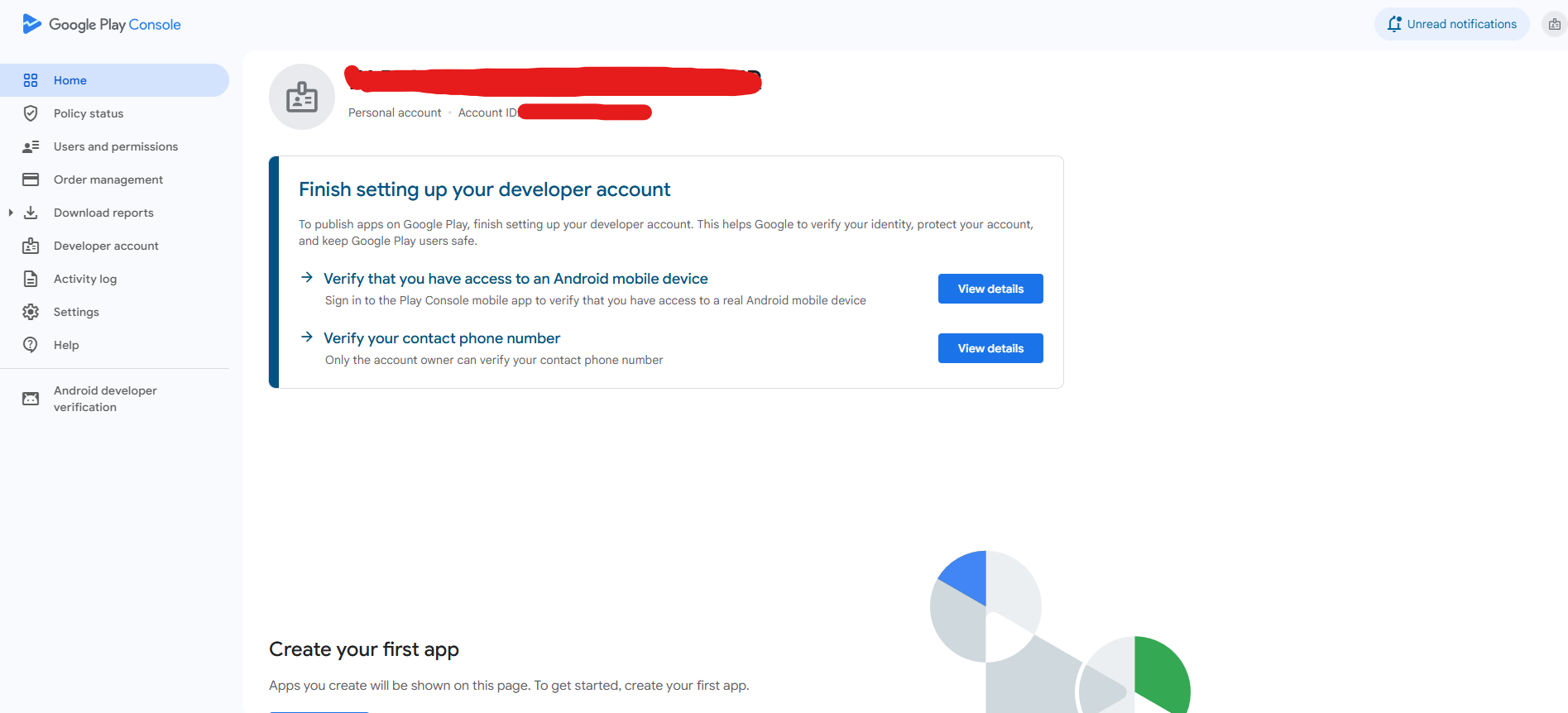
Task: Go to Users and permissions
Action: click(114, 146)
